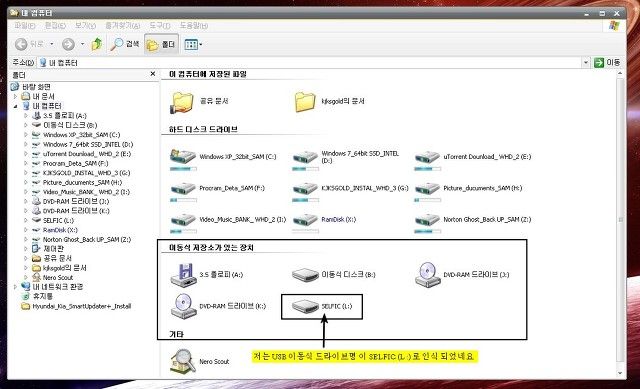
Task: Select SELFIC (L:) in folder tree
Action: point(58,220)
